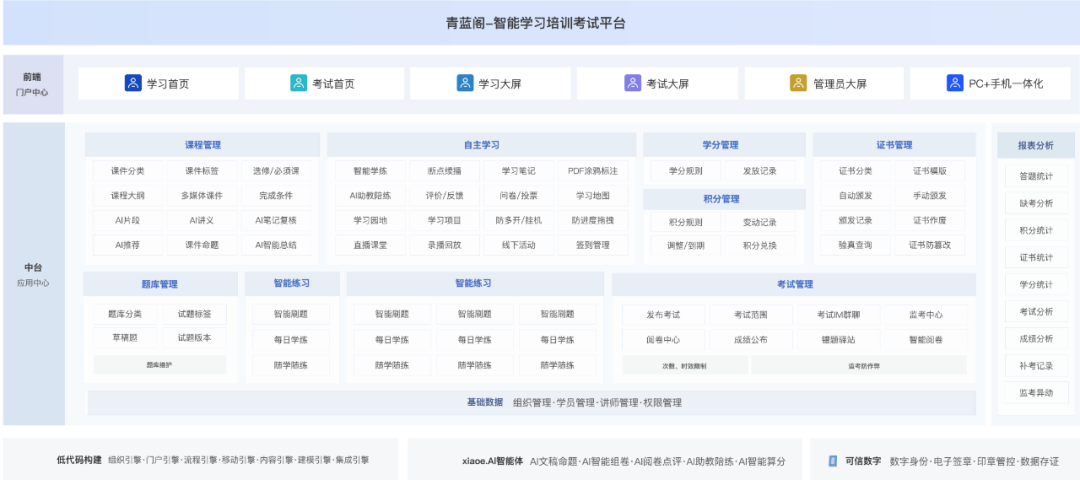Click the 签到管理 box
This screenshot has width=1080, height=480.
pos(593,244)
